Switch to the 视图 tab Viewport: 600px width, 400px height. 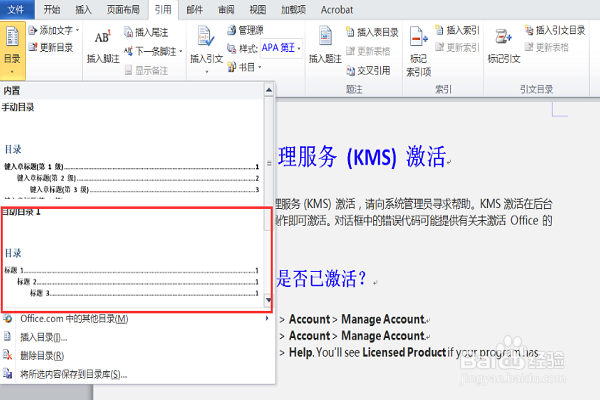(258, 10)
